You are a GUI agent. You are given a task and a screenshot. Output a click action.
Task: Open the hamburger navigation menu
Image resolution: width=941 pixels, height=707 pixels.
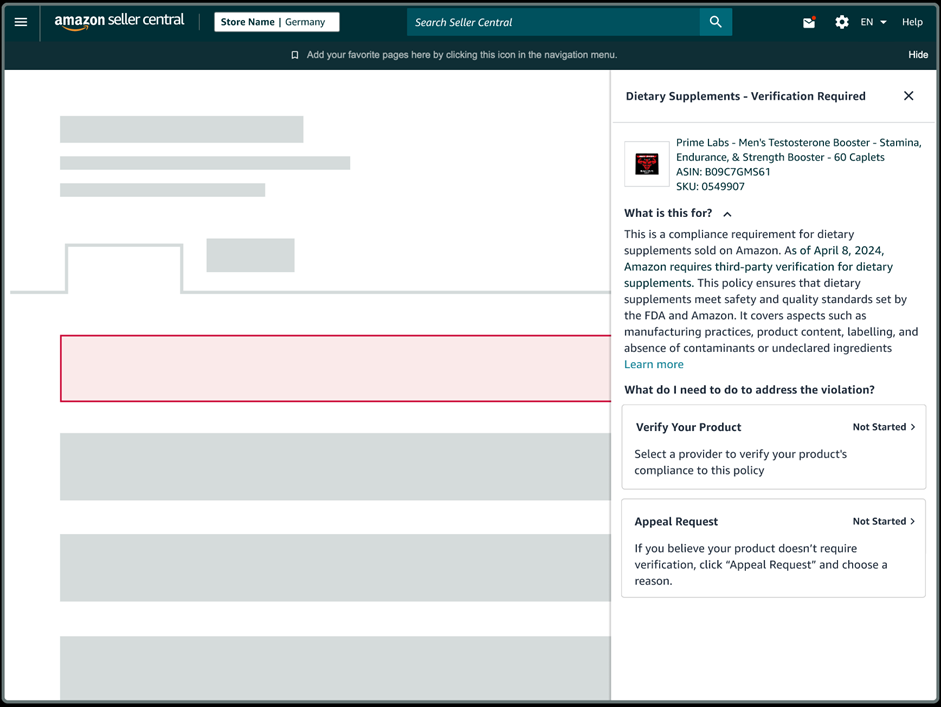tap(21, 22)
